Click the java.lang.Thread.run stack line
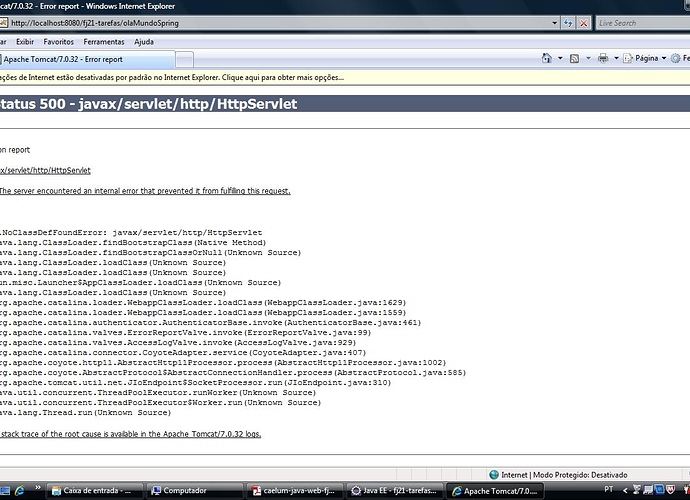Viewport: 690px width, 500px height. click(85, 413)
